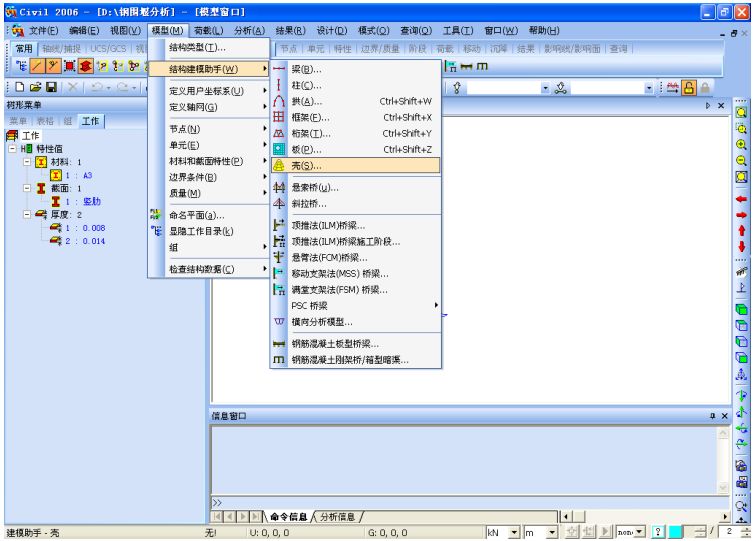The image size is (756, 541).
Task: Select the 常用 toolbar tab
Action: 24,49
